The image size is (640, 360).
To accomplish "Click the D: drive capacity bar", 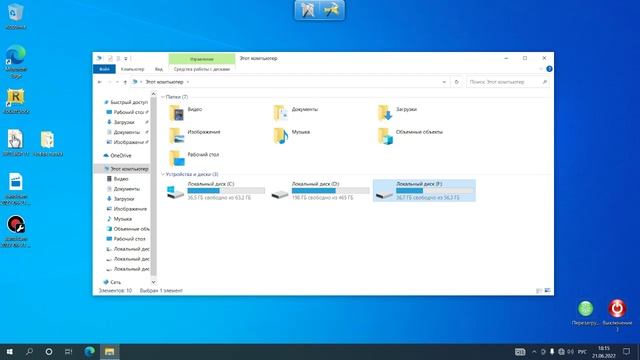I will [331, 191].
